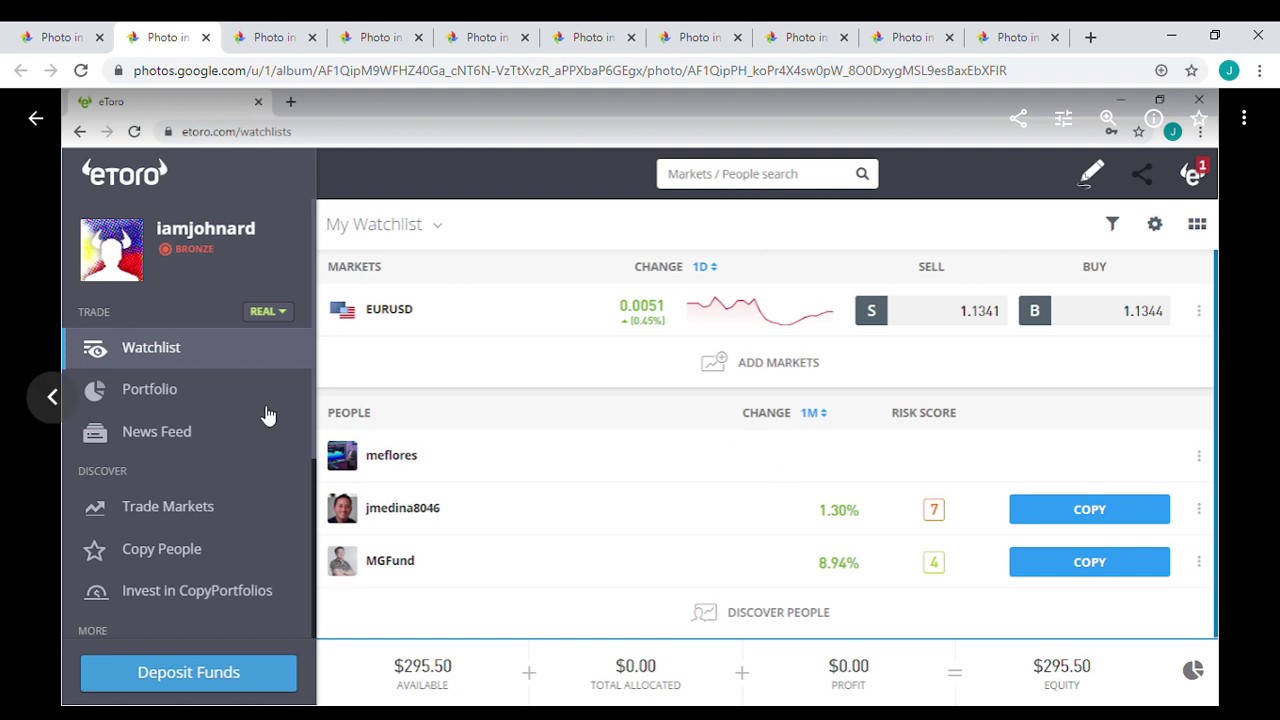
Task: Copy trader MGFund
Action: 1089,562
